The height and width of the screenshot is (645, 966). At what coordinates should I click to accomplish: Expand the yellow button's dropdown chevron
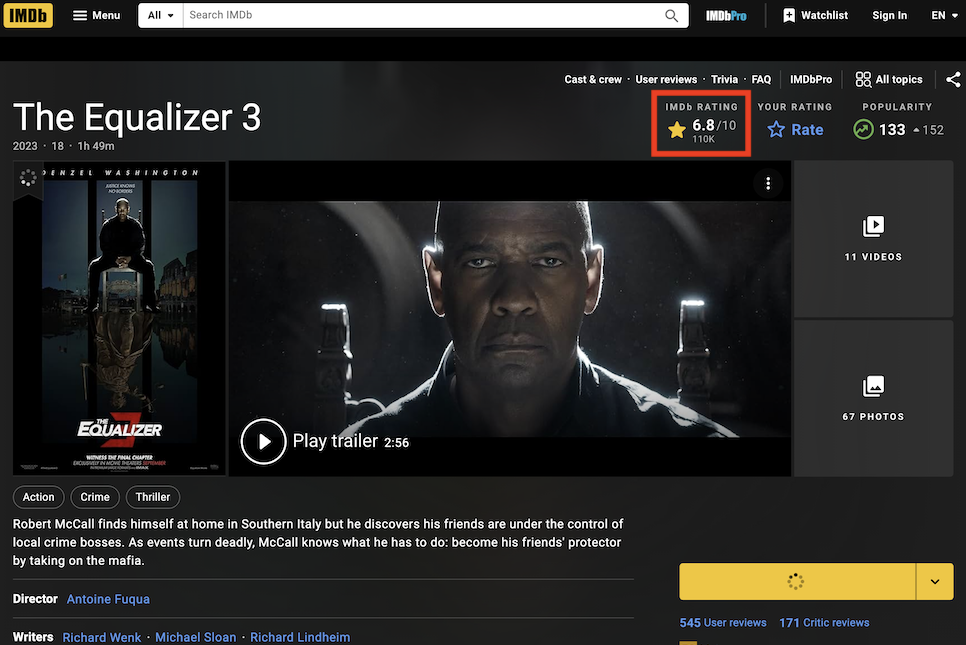point(935,581)
